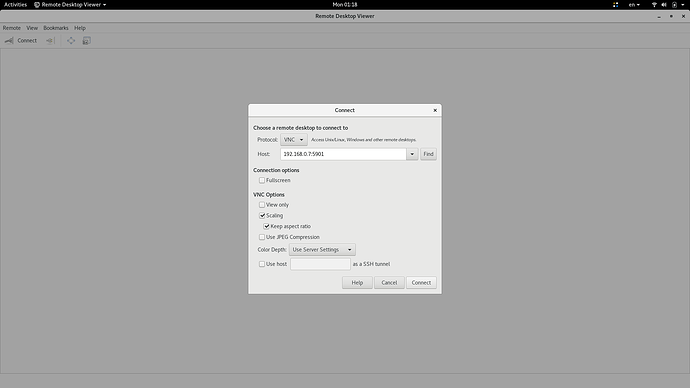Click the 'VNC Options' heading
The width and height of the screenshot is (690, 388).
pyautogui.click(x=269, y=194)
